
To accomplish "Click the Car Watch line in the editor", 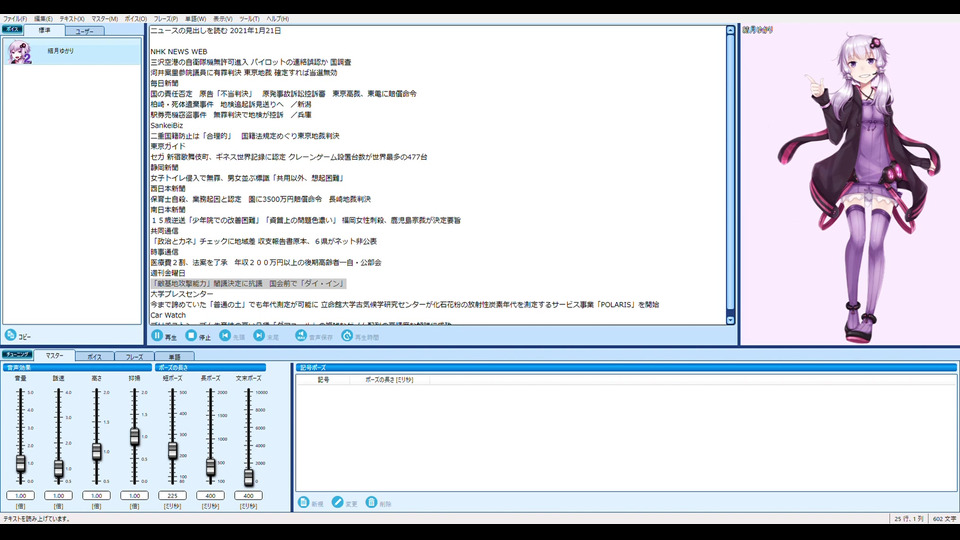I will click(x=168, y=315).
